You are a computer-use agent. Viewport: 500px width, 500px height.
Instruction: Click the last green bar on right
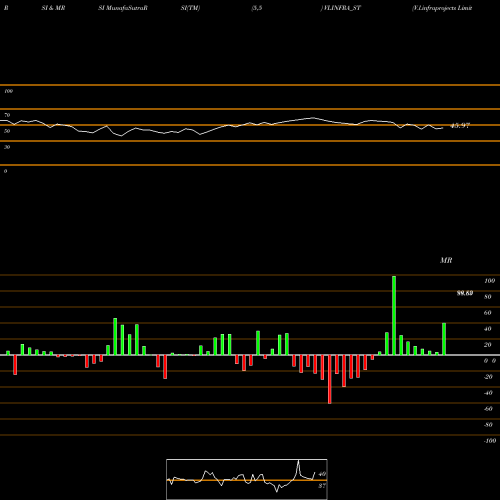pyautogui.click(x=444, y=339)
